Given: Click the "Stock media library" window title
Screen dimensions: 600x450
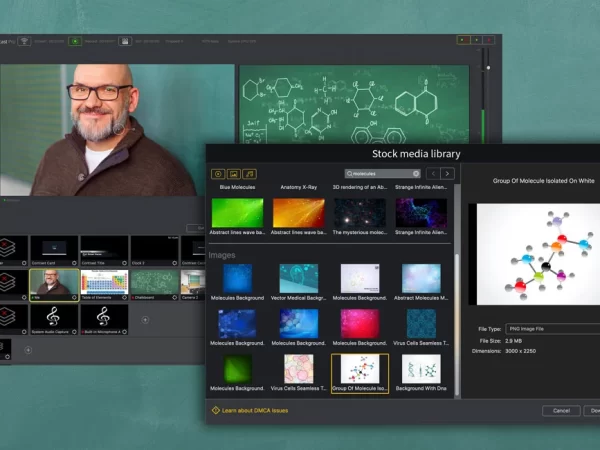Looking at the screenshot, I should point(416,154).
